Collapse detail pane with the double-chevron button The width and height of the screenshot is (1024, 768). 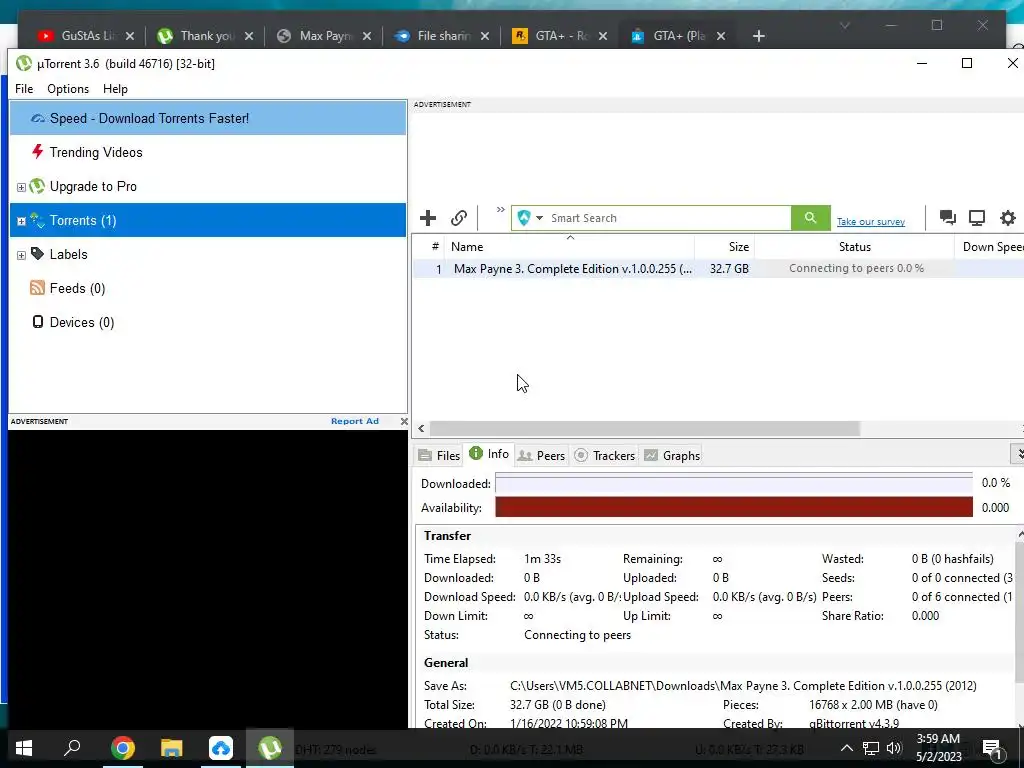click(1018, 454)
